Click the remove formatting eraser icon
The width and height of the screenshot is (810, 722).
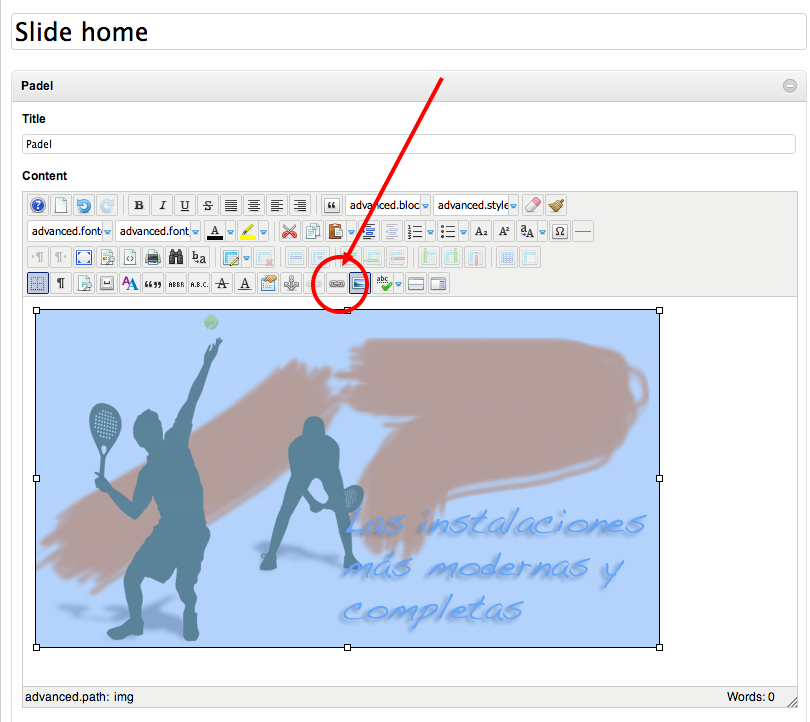pos(533,206)
